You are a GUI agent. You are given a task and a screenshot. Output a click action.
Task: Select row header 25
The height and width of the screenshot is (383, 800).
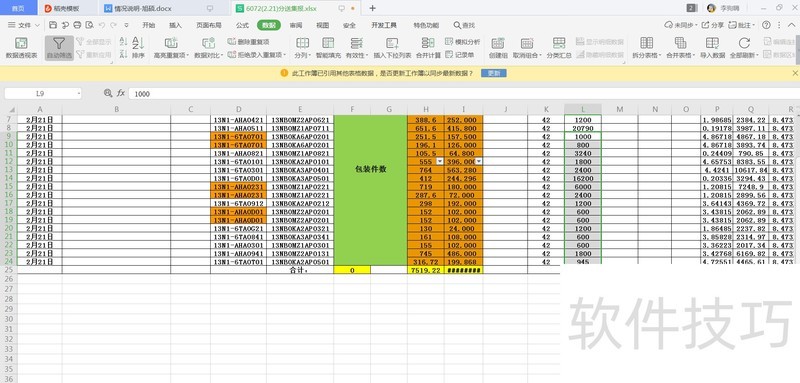coord(9,270)
